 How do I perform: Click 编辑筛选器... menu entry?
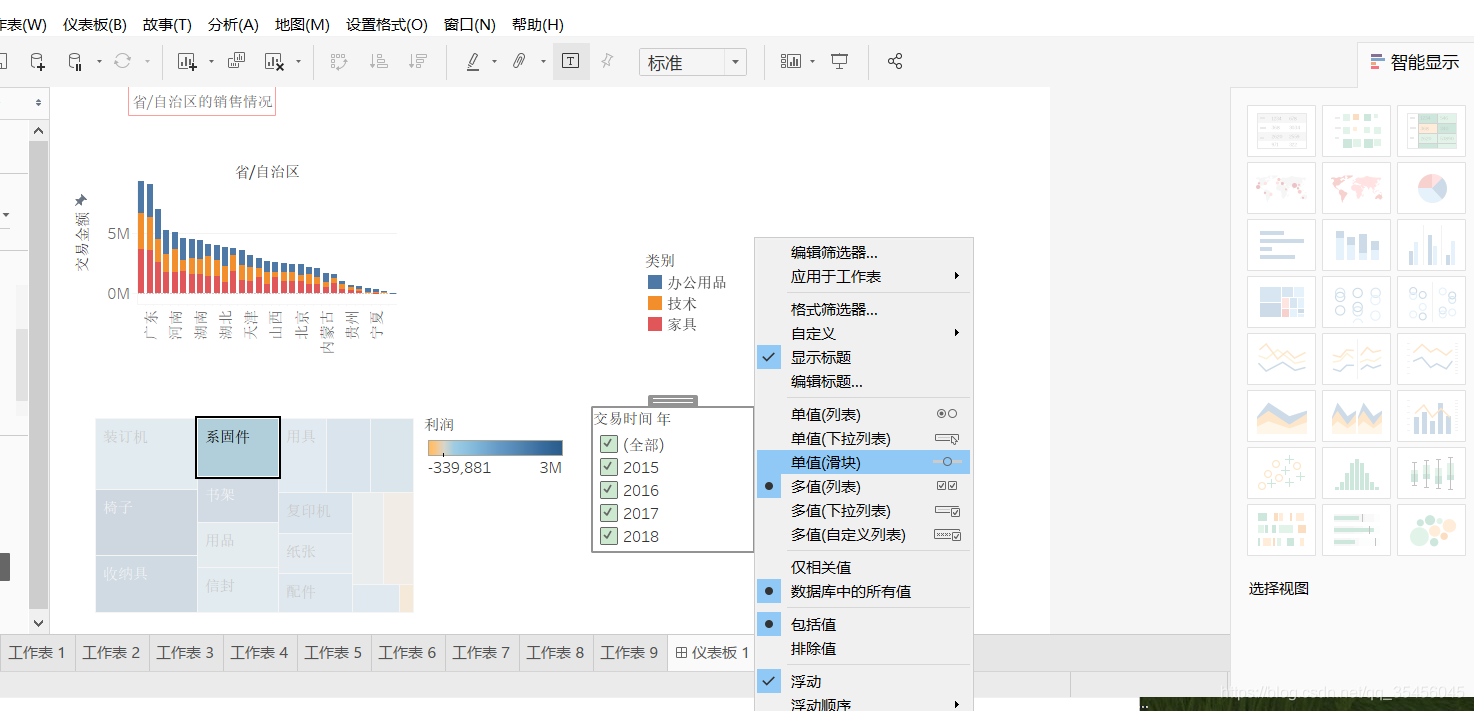tap(863, 252)
